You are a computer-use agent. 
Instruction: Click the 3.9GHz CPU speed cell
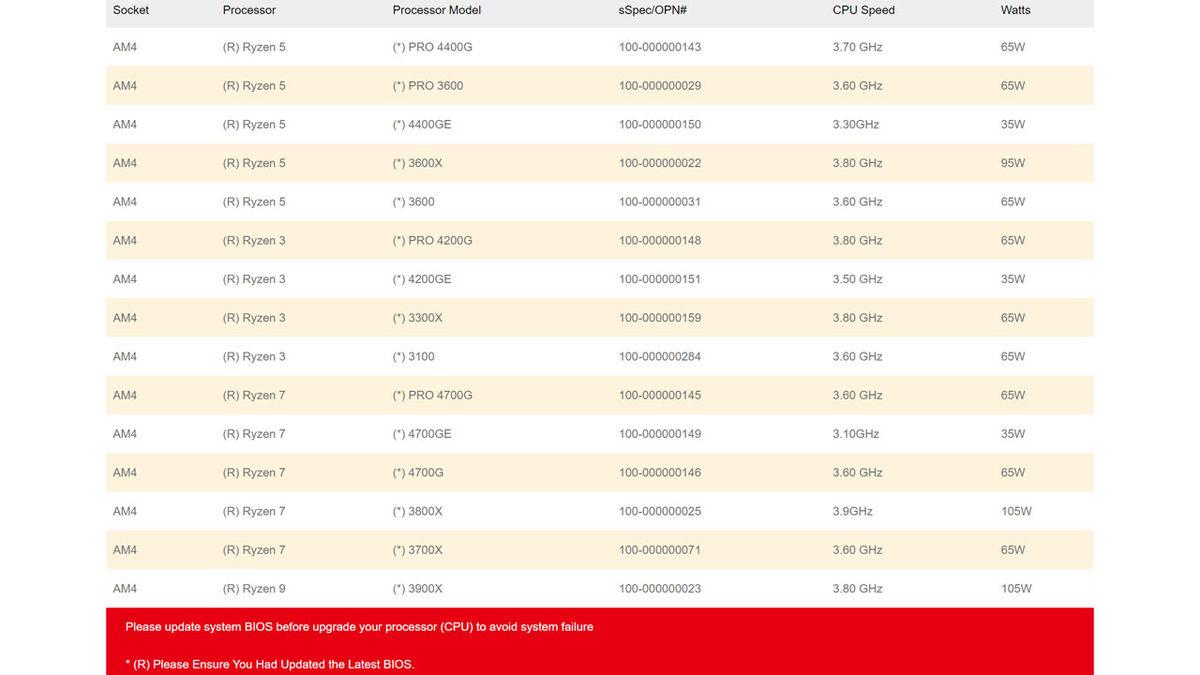click(x=852, y=511)
